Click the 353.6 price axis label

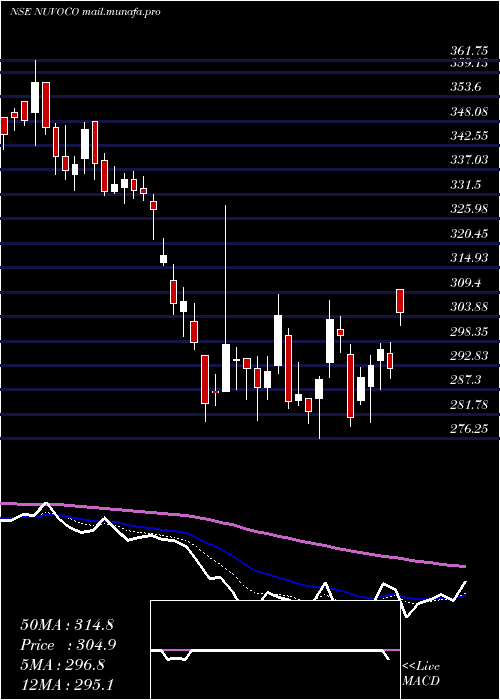pos(466,87)
